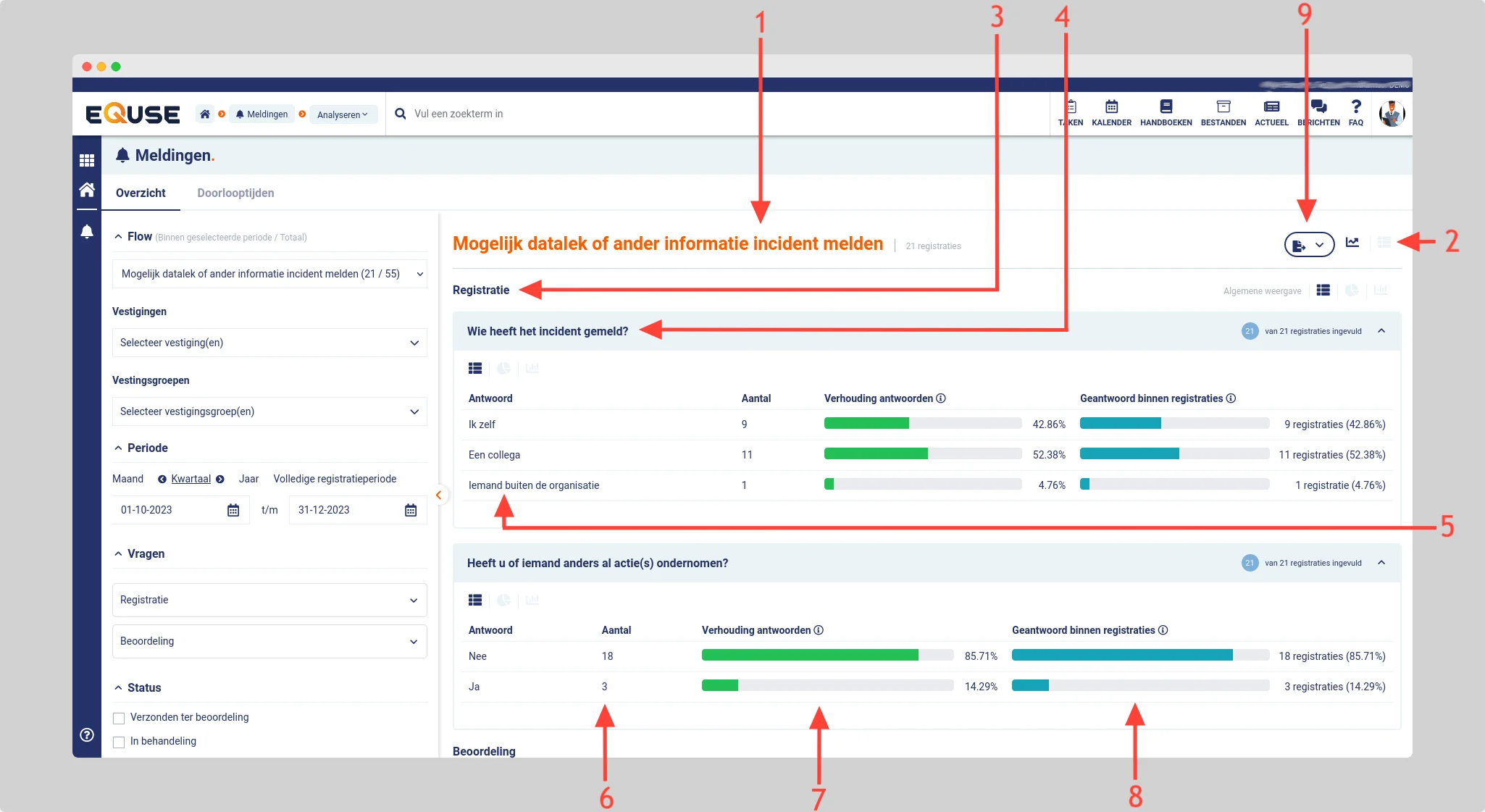Open the Selecteer vestiging(en) dropdown

[269, 343]
